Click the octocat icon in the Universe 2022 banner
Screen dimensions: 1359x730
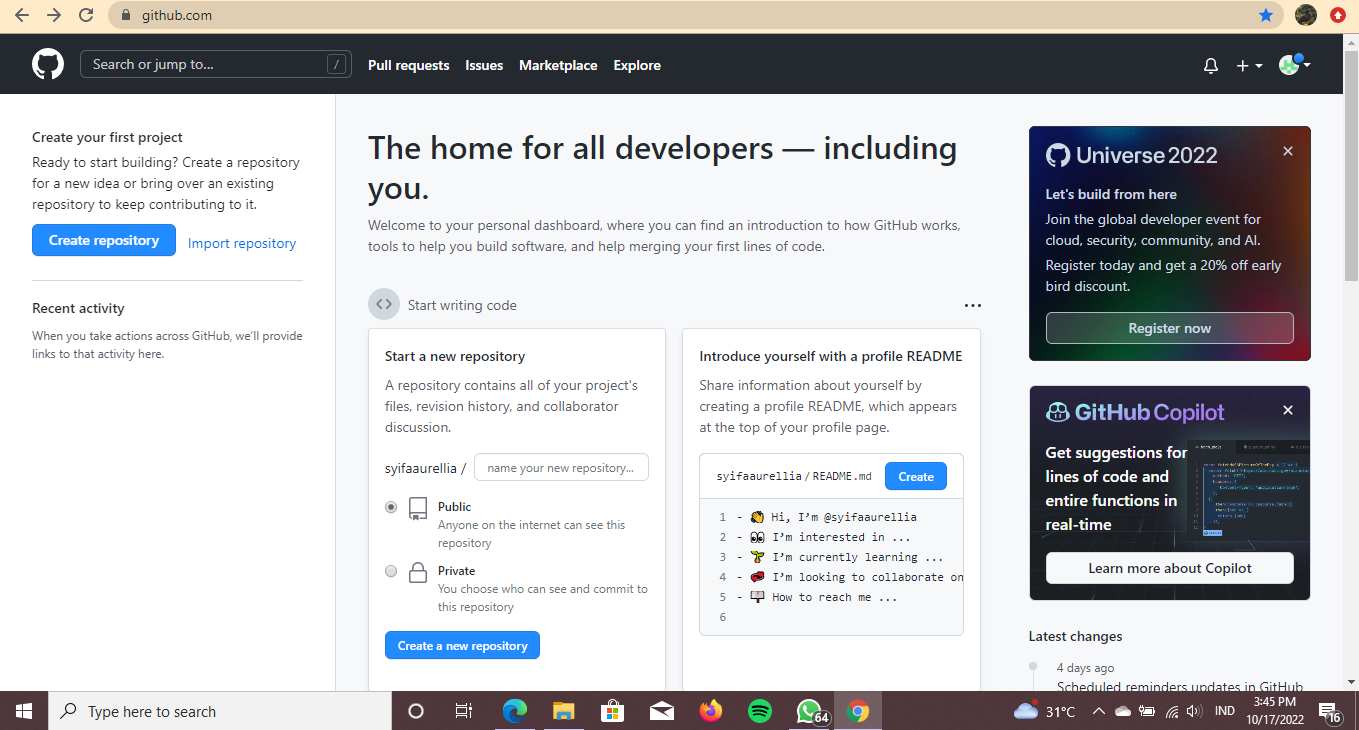1058,154
